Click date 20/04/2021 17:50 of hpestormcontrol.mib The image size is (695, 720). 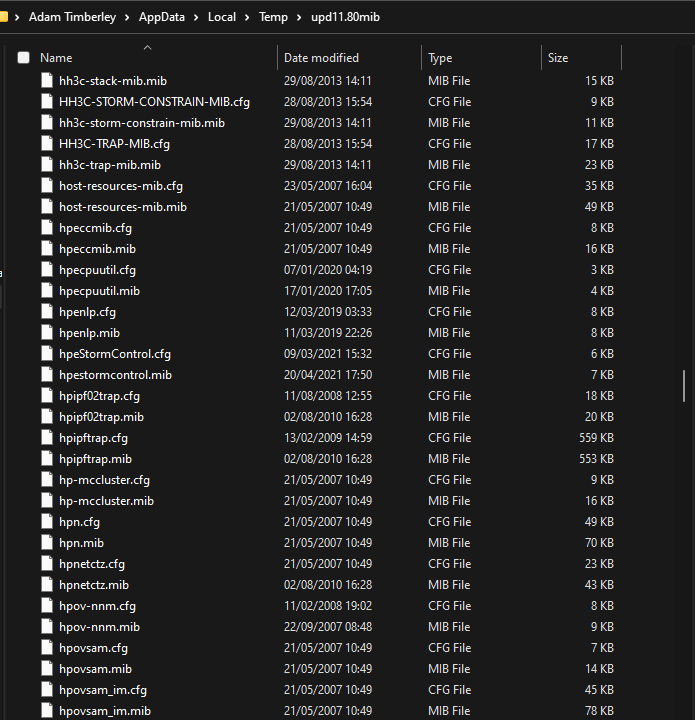pyautogui.click(x=328, y=375)
